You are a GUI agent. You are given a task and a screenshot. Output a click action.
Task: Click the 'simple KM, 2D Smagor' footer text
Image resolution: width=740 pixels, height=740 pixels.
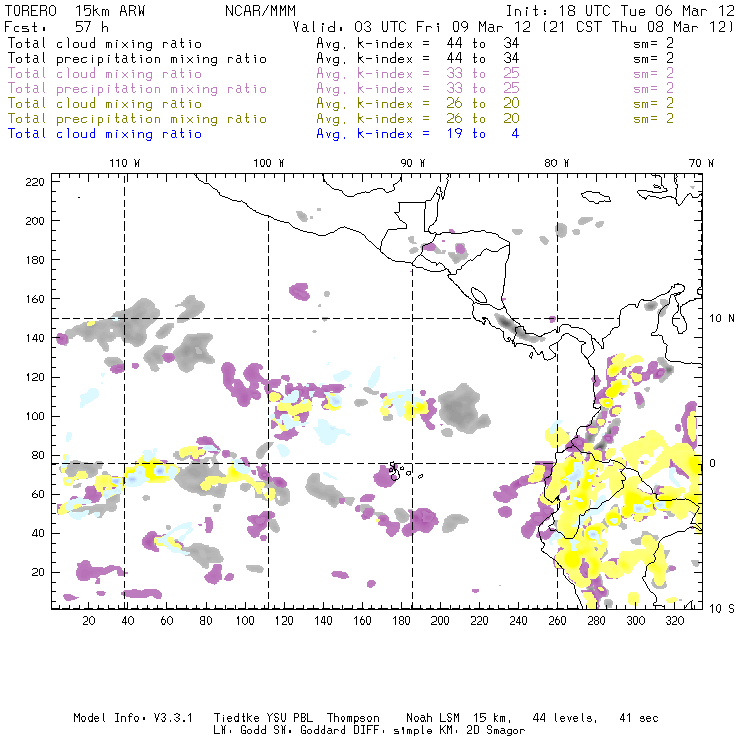coord(459,730)
